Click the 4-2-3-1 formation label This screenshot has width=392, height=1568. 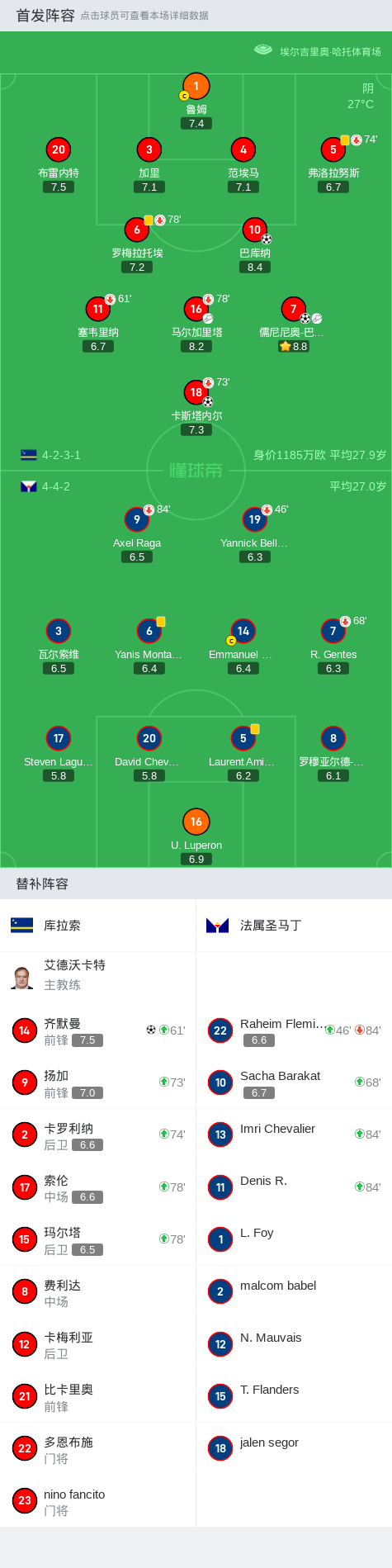coord(61,455)
